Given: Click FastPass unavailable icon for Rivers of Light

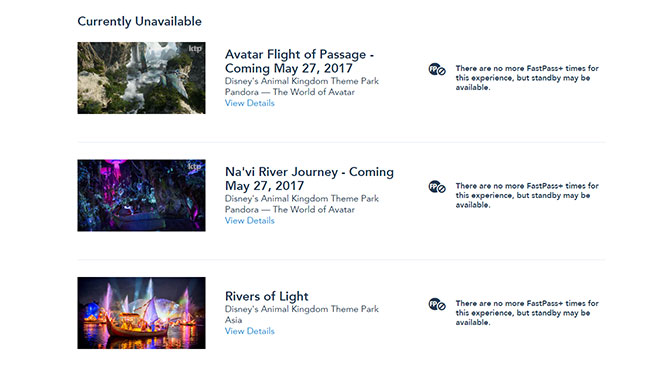Looking at the screenshot, I should (x=437, y=304).
